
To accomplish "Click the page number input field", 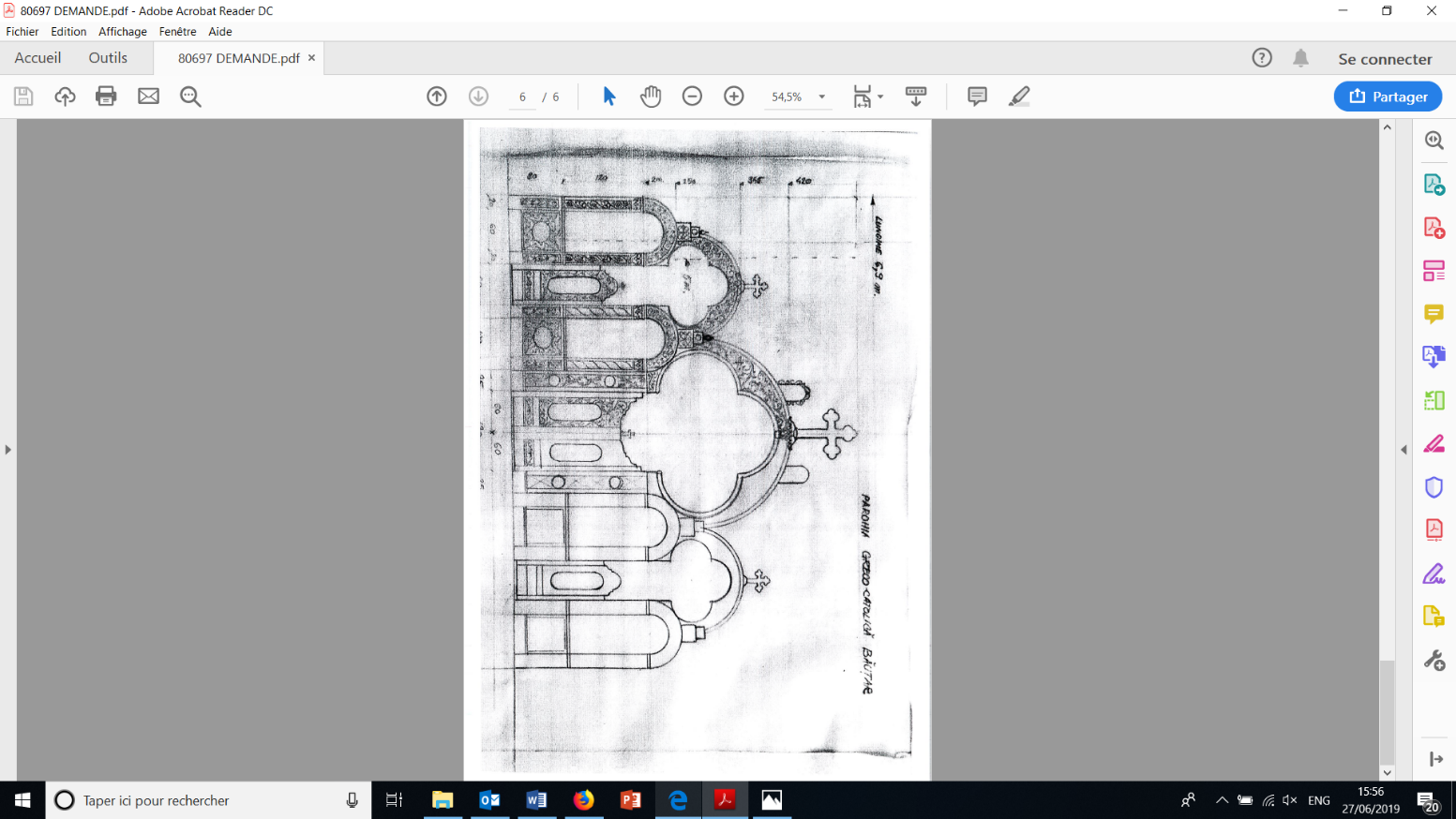I will pos(522,97).
